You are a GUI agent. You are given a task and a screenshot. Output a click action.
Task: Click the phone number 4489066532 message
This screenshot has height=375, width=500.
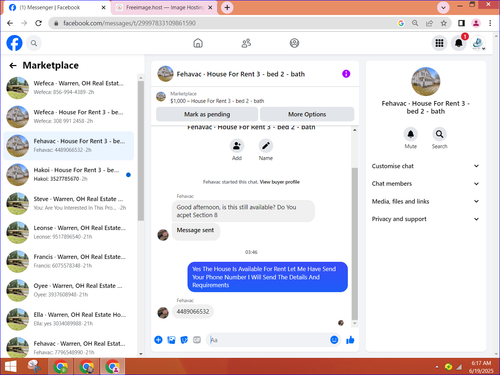tap(193, 312)
